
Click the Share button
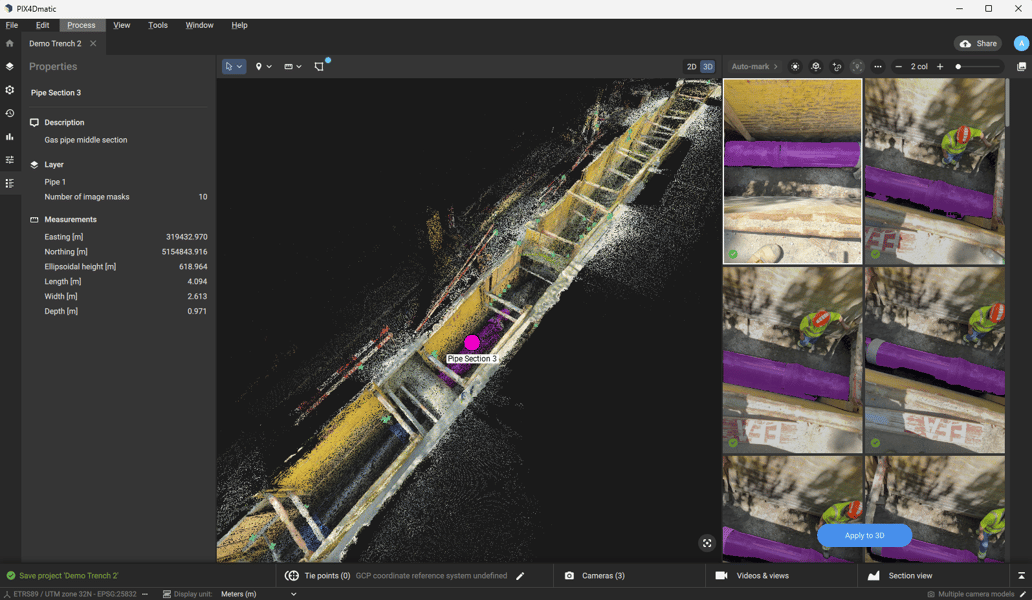[978, 44]
